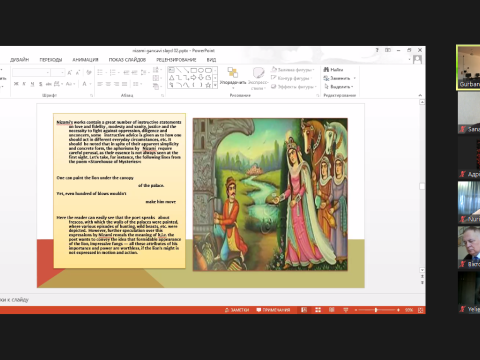Viewport: 480px width, 360px height.
Task: Open the Выделить select menu
Action: pyautogui.click(x=338, y=86)
